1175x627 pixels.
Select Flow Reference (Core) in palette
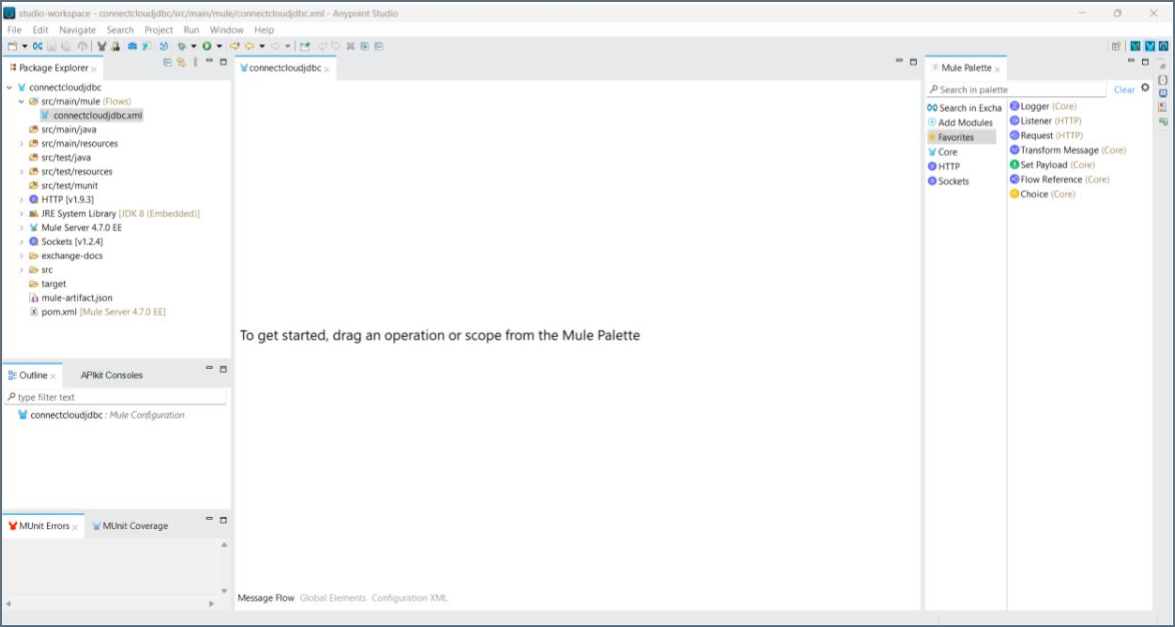pyautogui.click(x=1060, y=179)
